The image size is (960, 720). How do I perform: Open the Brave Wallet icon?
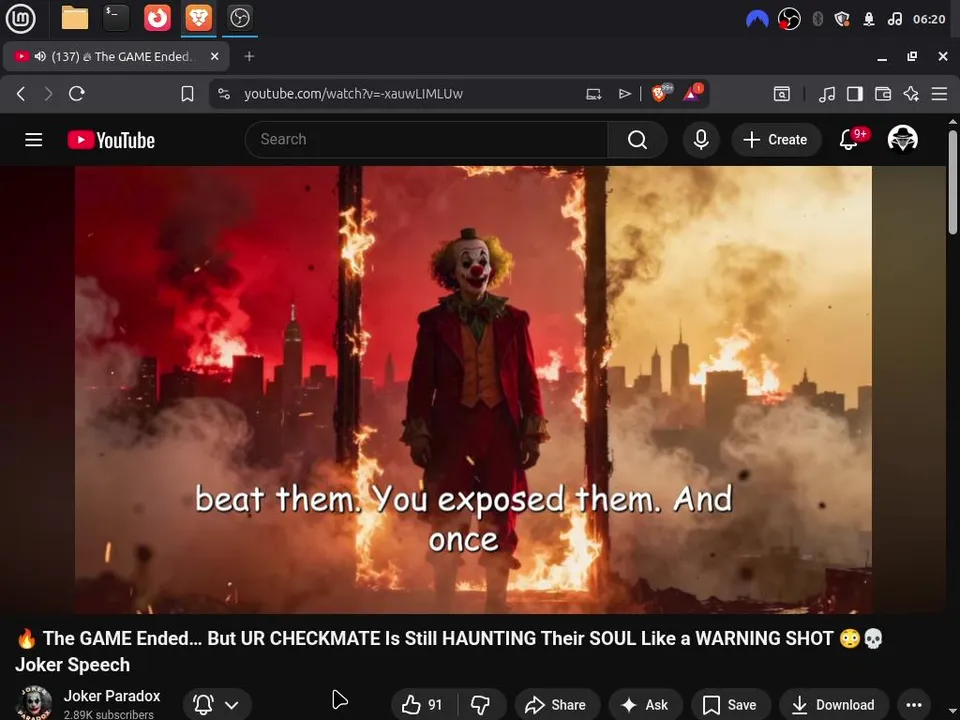tap(883, 94)
